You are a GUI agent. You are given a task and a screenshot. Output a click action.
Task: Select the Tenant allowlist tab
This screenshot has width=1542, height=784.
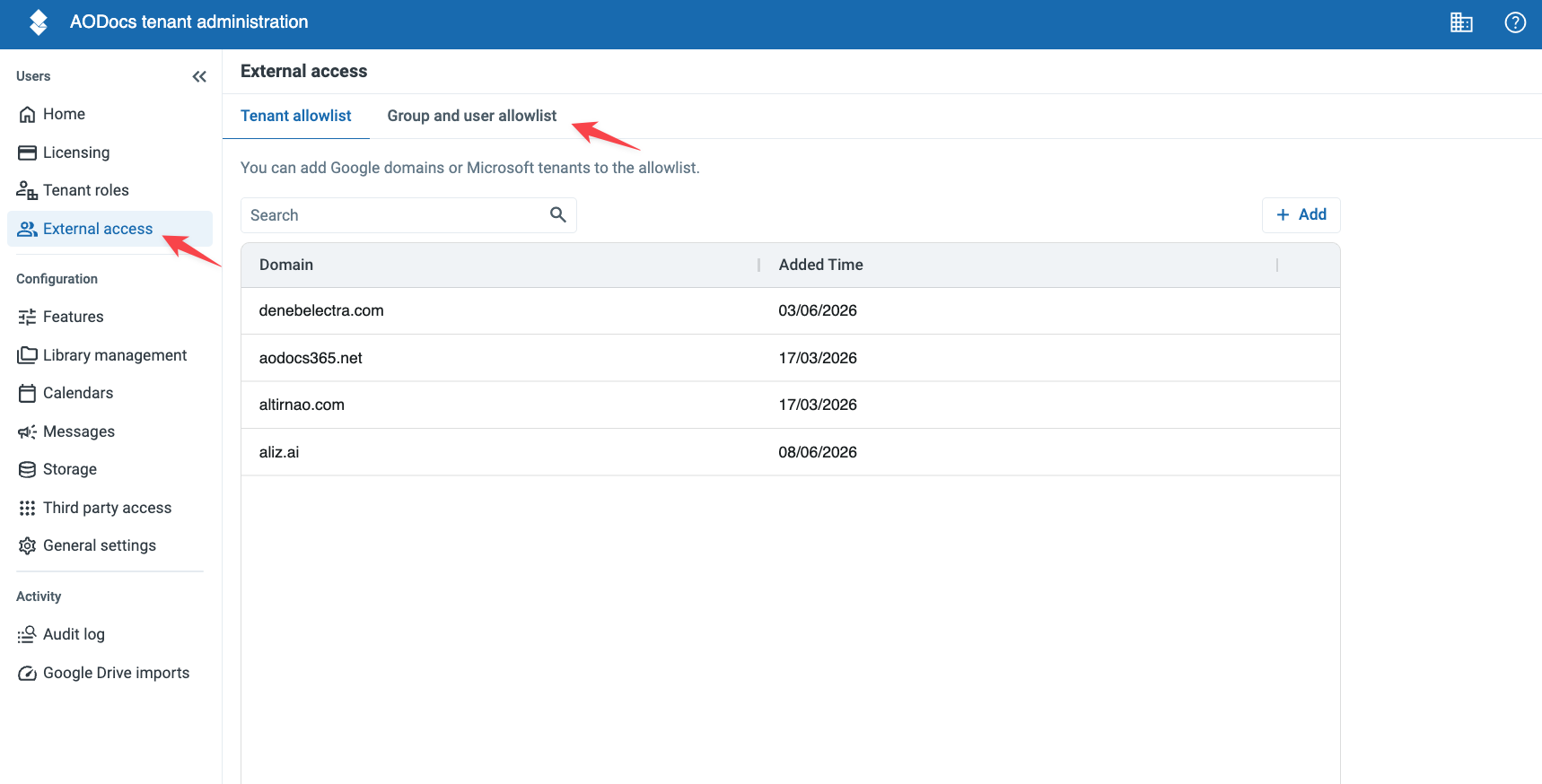pyautogui.click(x=296, y=116)
